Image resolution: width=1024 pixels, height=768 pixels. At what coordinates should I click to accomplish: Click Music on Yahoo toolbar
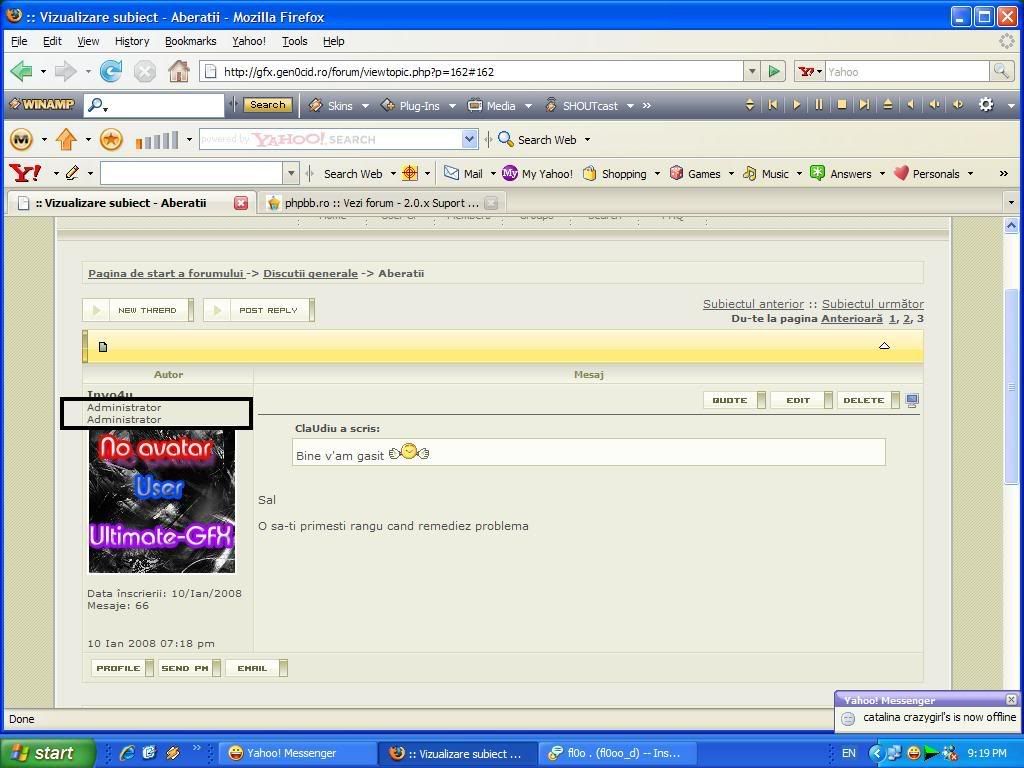(x=765, y=174)
